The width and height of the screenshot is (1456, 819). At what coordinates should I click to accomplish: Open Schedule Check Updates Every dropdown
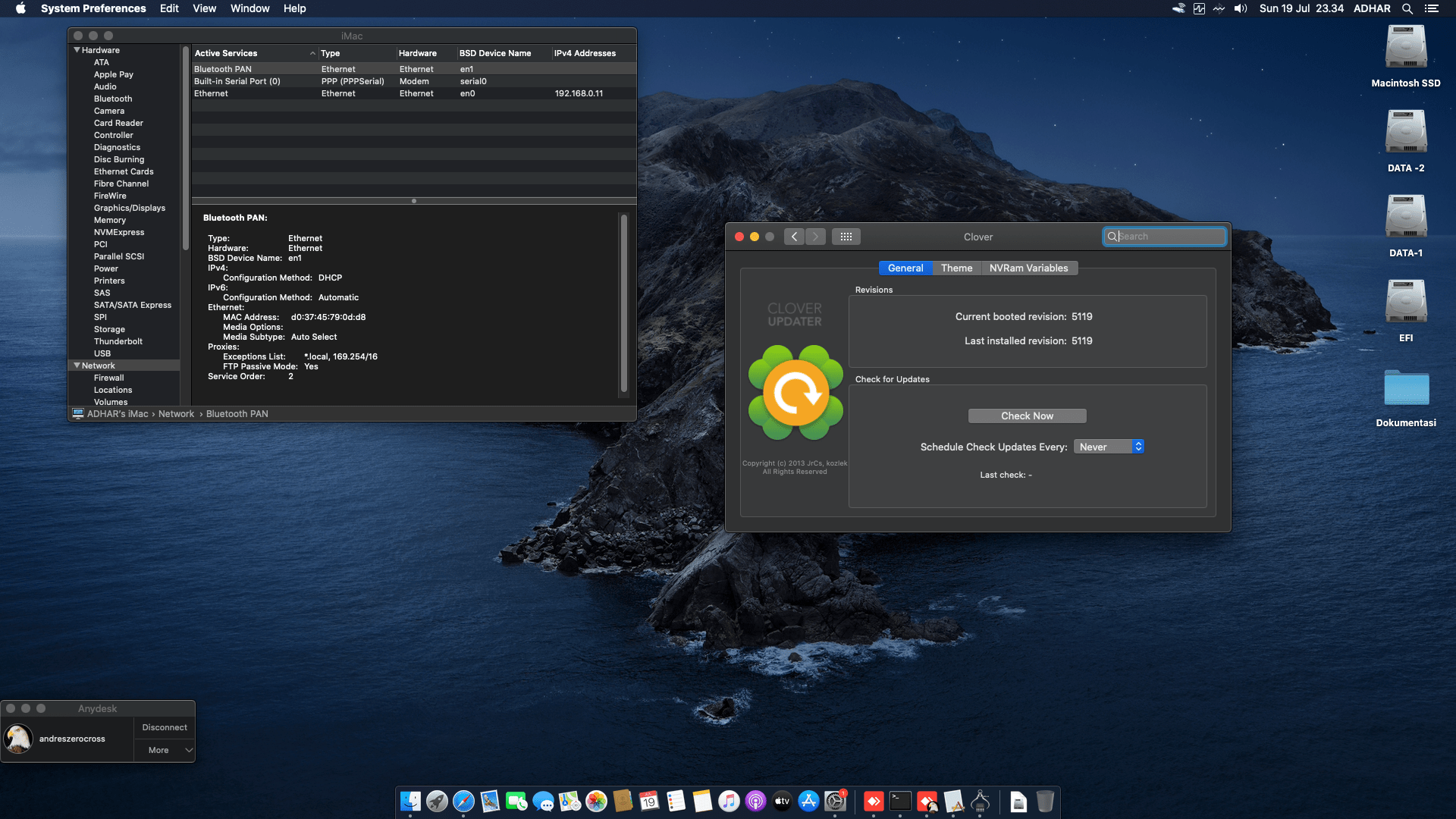pyautogui.click(x=1109, y=447)
